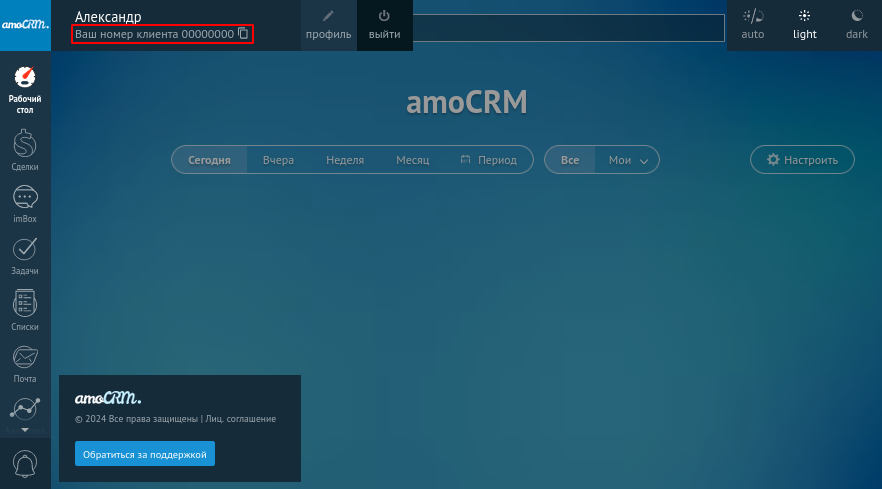Click the amoCRM logo in top-left corner
The image size is (882, 489).
(x=25, y=25)
